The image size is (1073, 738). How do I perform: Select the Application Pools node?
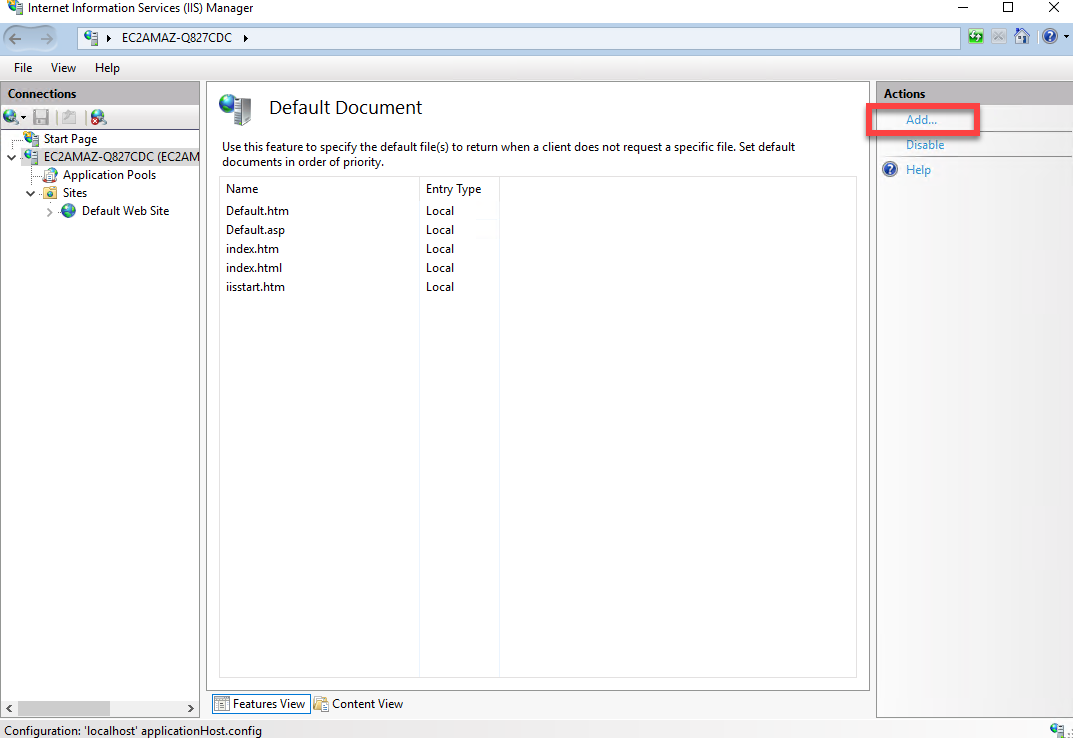tap(109, 175)
